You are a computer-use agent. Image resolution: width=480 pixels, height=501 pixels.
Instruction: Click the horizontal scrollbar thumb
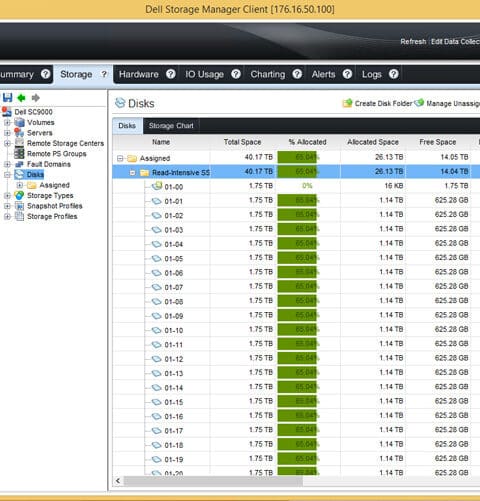pos(213,481)
